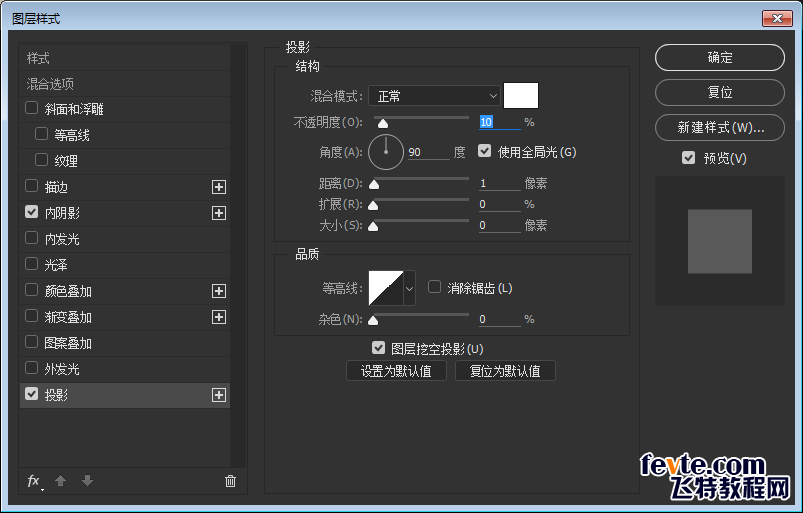Enable 内发光 checkbox
This screenshot has height=513, width=803.
click(32, 238)
